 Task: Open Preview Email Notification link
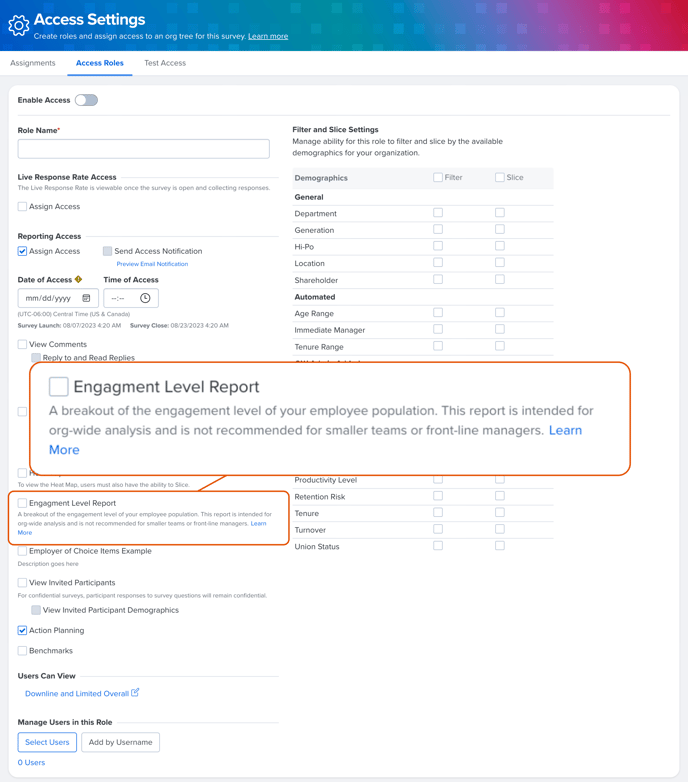[x=152, y=264]
